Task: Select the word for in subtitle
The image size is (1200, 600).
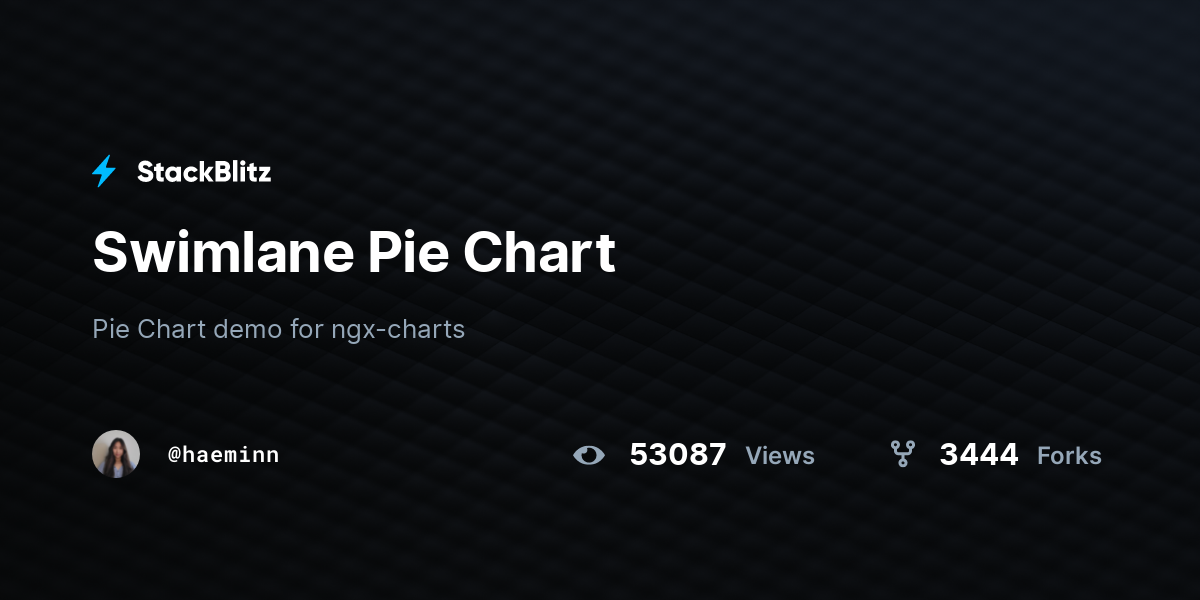Action: tap(306, 329)
